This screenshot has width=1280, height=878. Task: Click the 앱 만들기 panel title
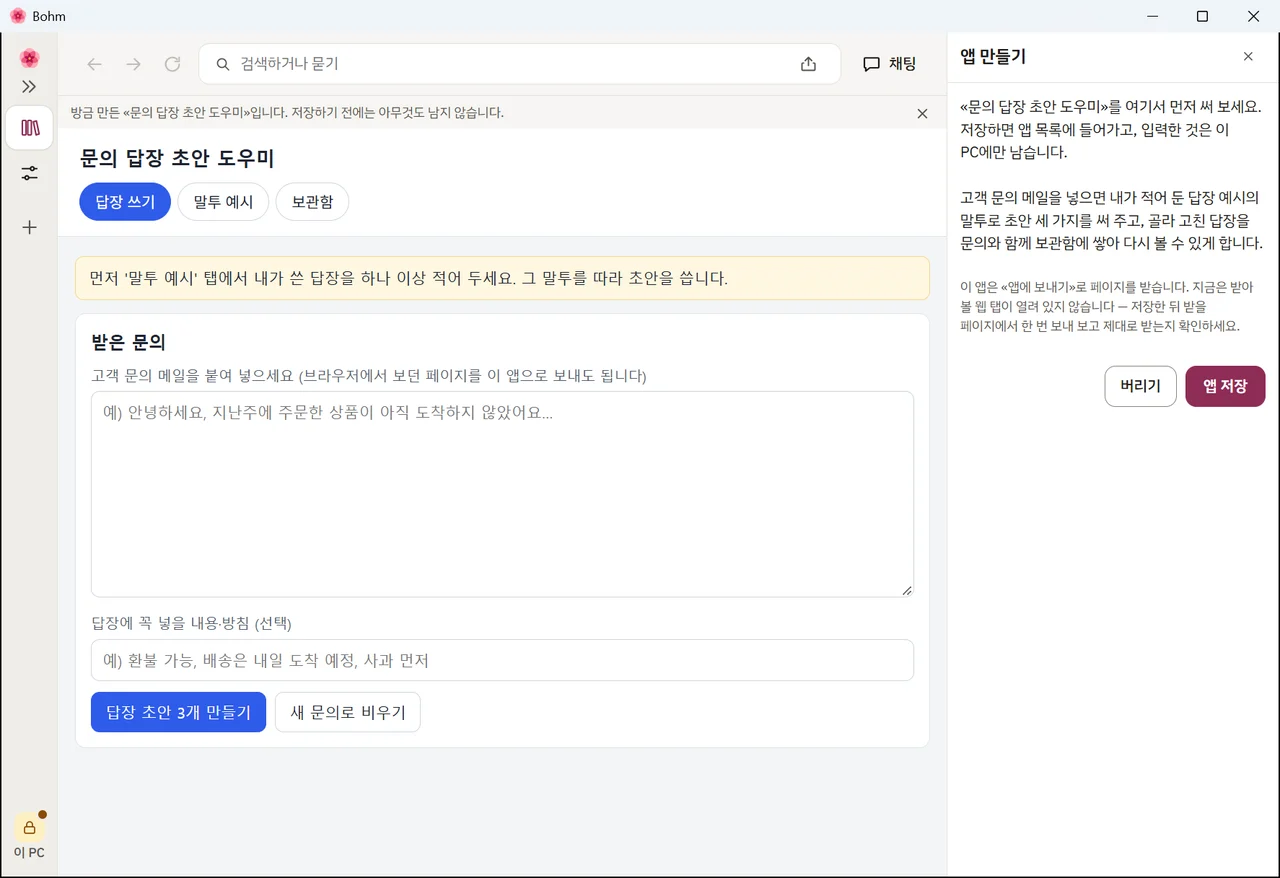993,57
